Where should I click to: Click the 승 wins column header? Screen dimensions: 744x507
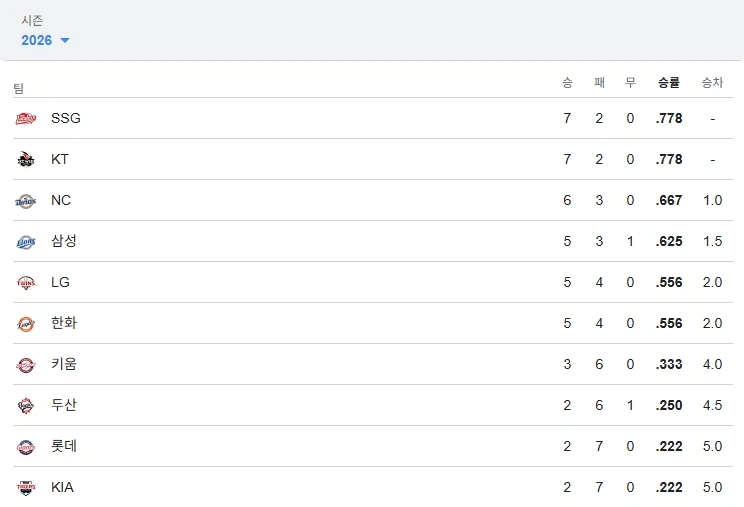(567, 83)
